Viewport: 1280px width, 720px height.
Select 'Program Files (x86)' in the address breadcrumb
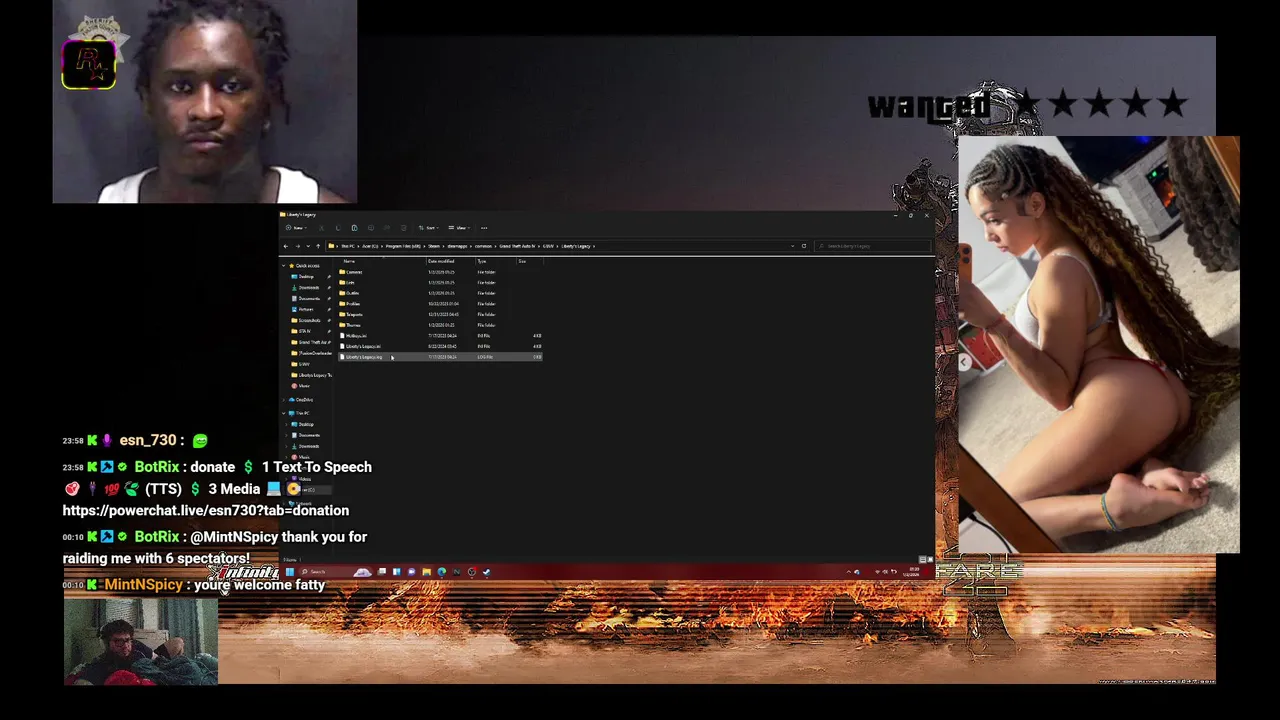tap(403, 246)
